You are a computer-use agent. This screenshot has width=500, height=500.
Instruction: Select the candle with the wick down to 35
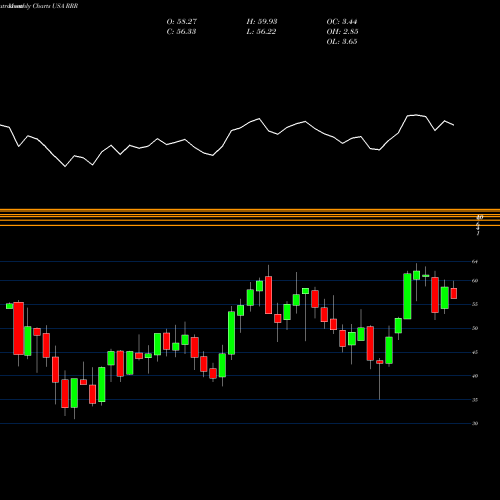coord(380,362)
